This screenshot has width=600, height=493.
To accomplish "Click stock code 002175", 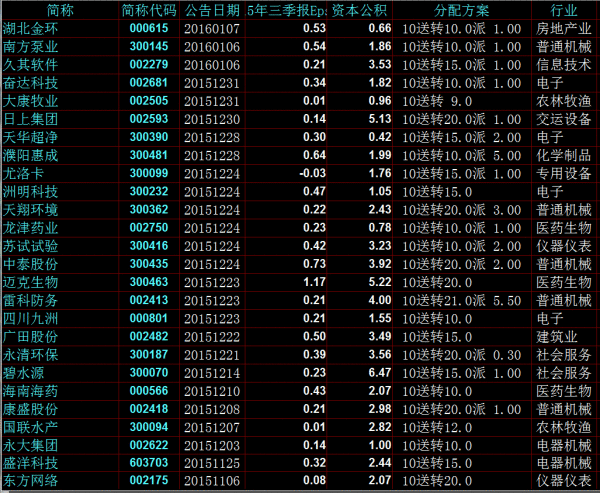I will (x=149, y=480).
